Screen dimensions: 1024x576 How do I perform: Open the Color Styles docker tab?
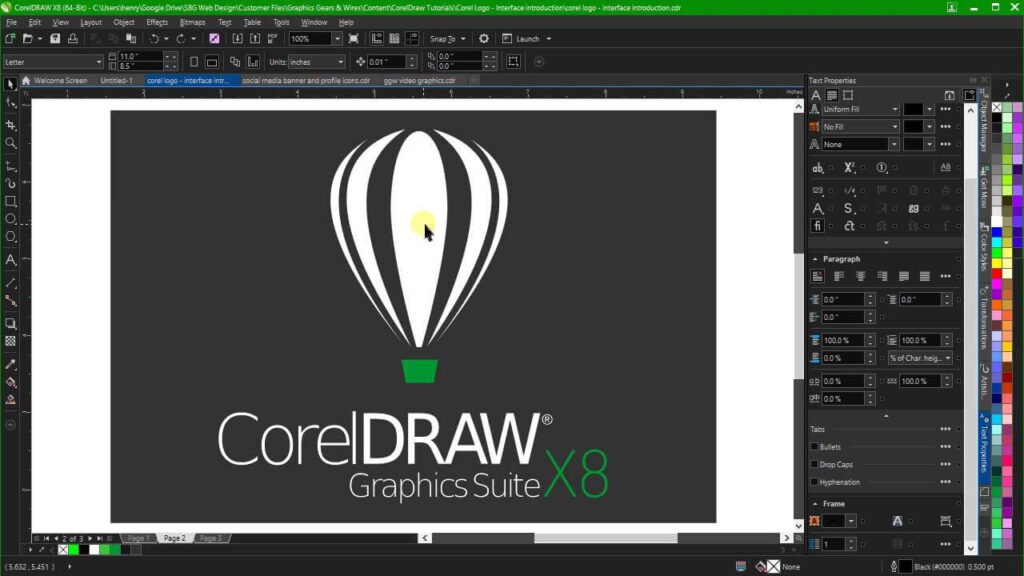coord(984,247)
